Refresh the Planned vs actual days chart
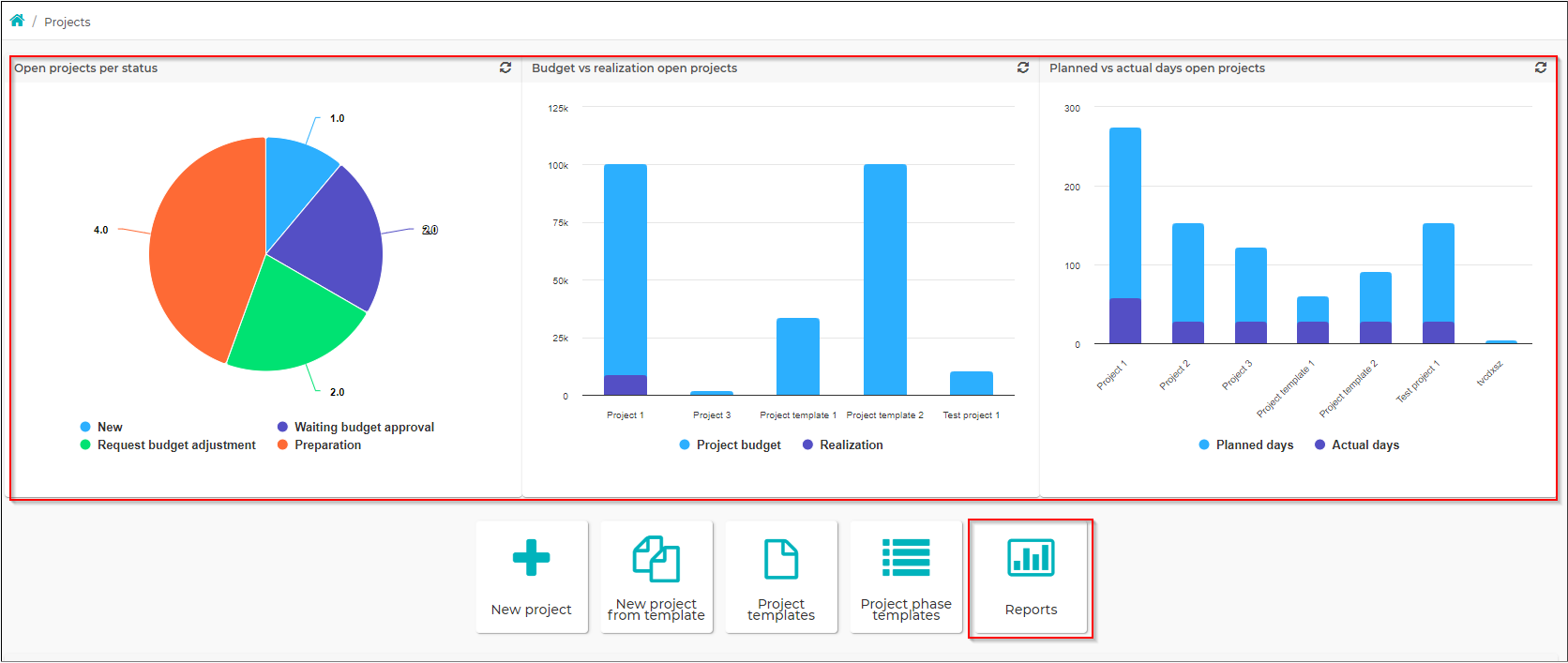The image size is (1568, 663). point(1541,68)
